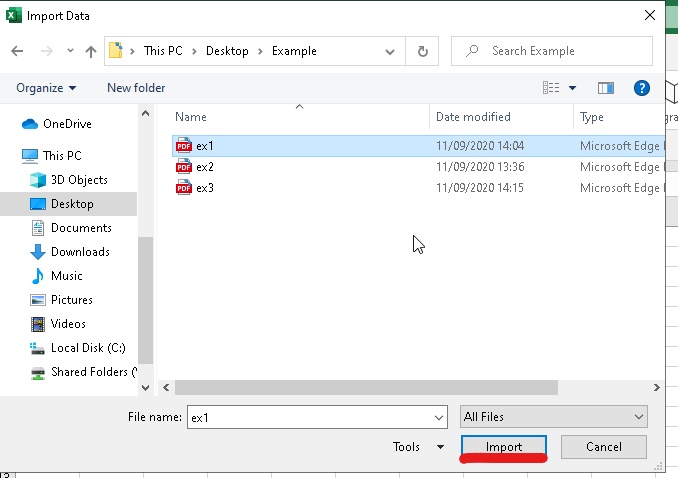
Task: Click the Import button
Action: 504,447
